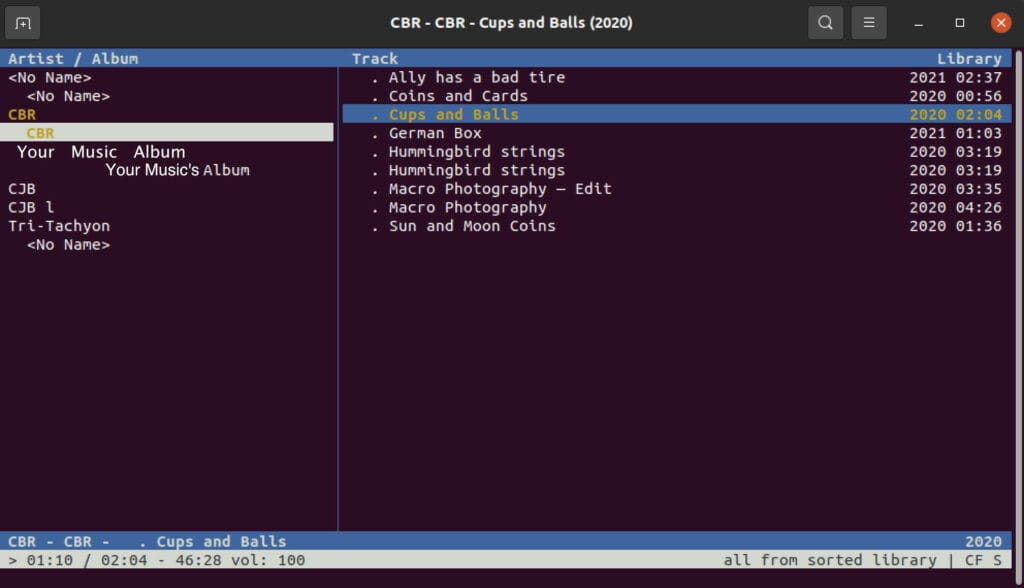Click year 2020 on now-playing bar

pos(983,542)
